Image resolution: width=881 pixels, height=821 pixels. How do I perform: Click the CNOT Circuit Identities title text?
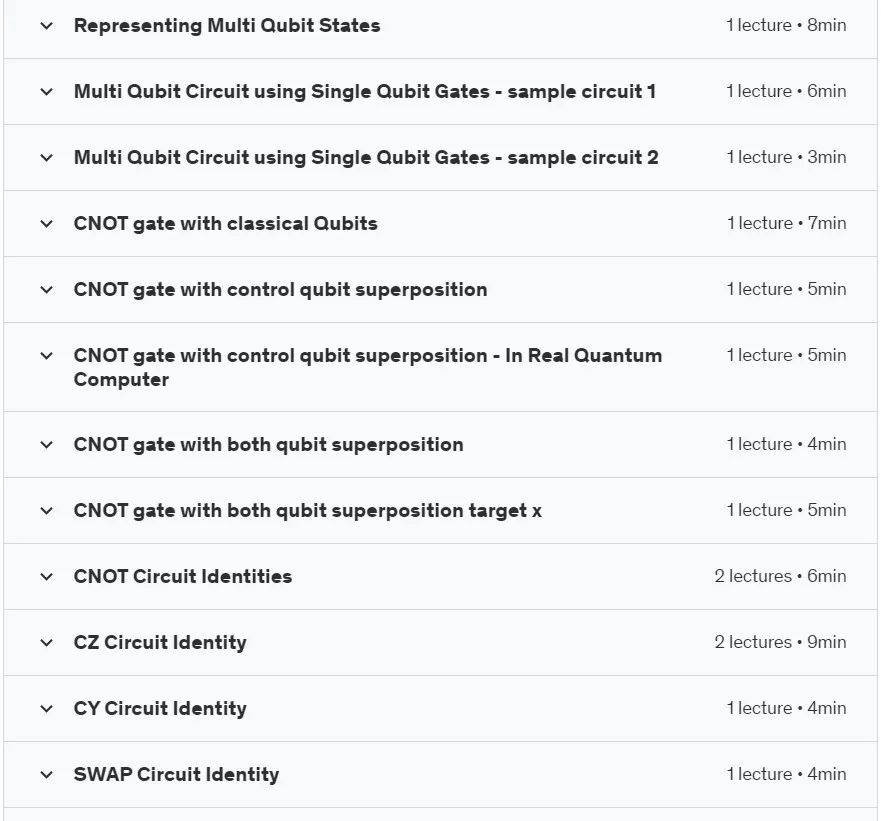[183, 577]
